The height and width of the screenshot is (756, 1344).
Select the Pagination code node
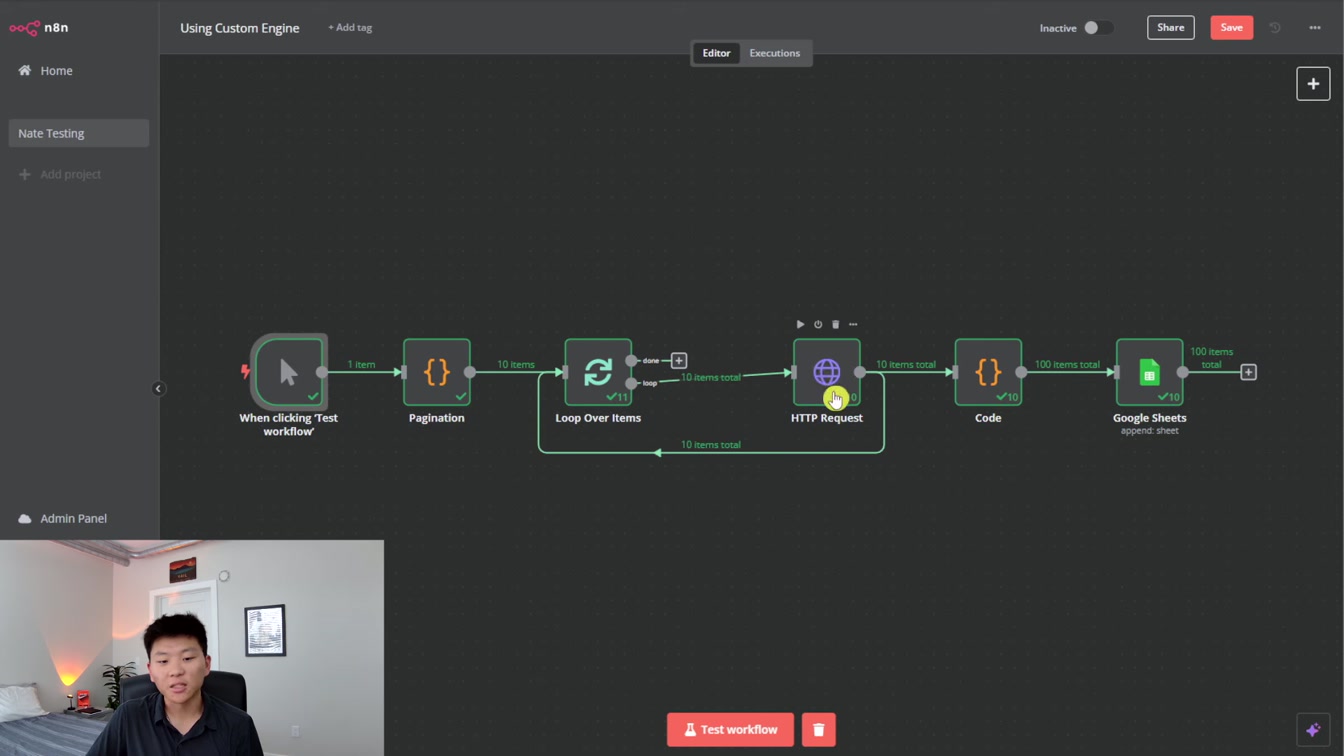click(x=437, y=372)
